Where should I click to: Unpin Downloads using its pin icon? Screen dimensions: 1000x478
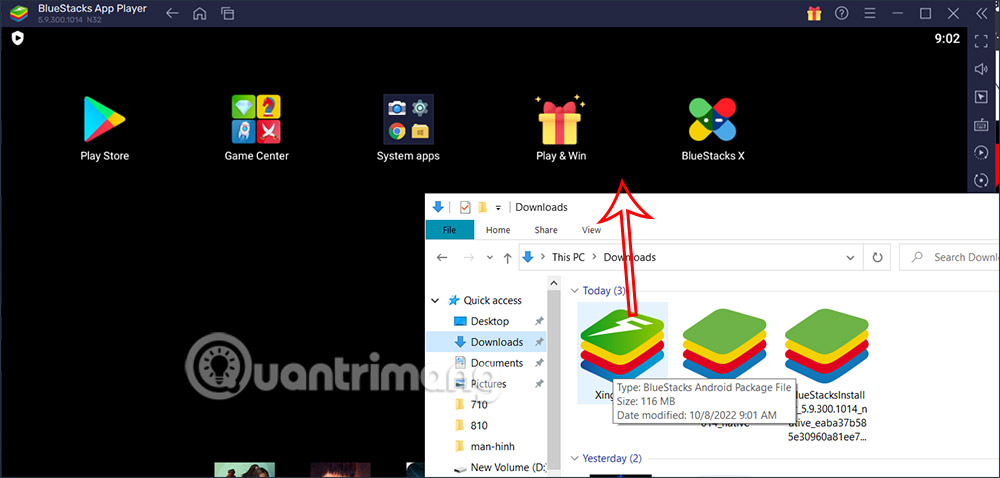tap(539, 342)
